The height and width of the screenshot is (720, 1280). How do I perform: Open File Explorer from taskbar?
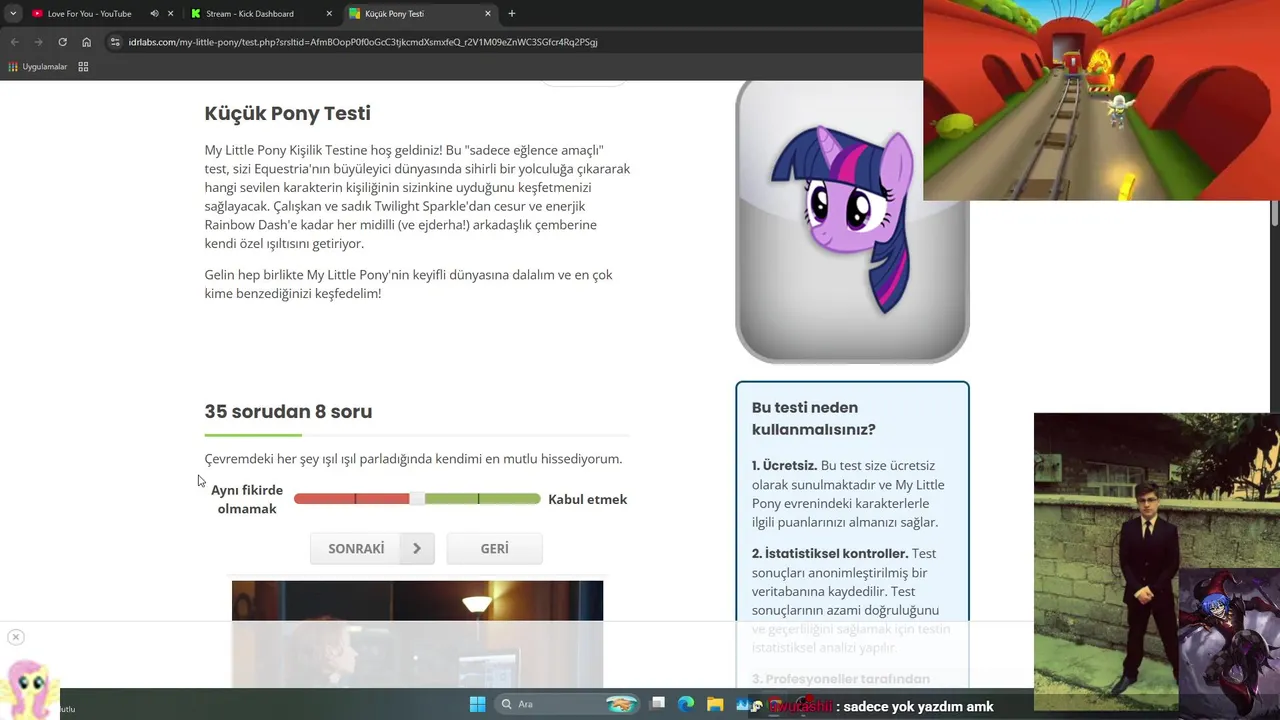pyautogui.click(x=715, y=704)
